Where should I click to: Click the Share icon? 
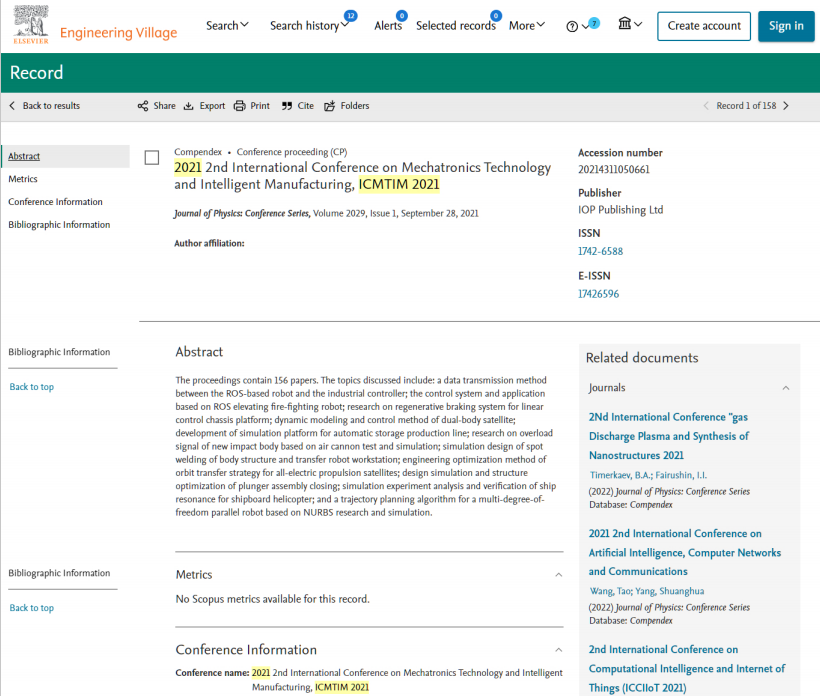coord(143,106)
